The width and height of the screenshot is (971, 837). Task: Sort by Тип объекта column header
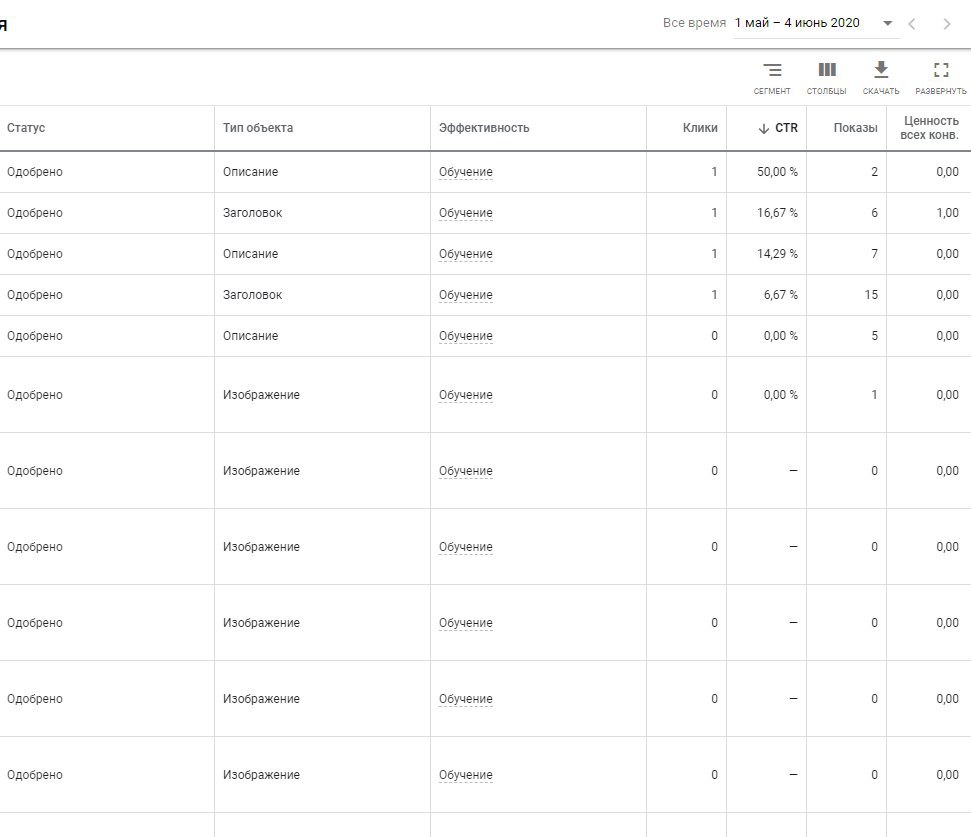(258, 128)
